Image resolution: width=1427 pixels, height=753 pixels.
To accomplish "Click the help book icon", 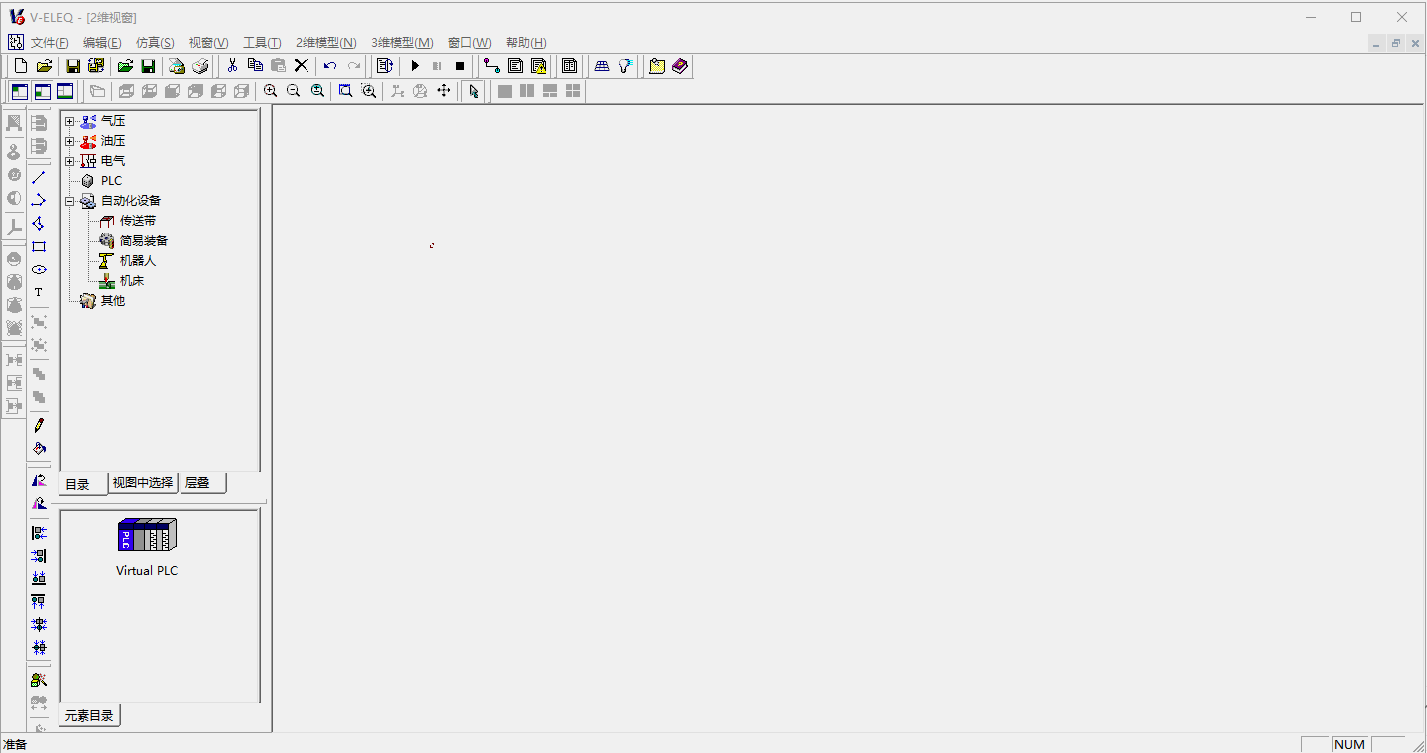I will coord(681,66).
